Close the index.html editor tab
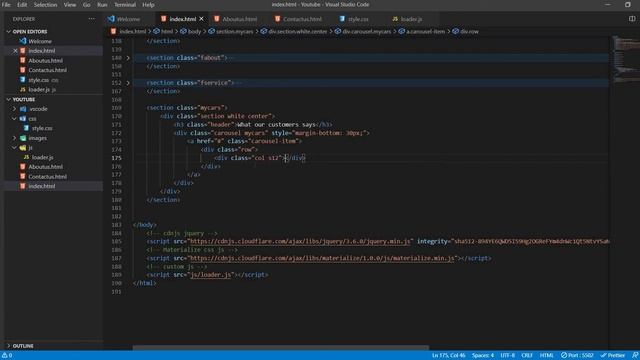This screenshot has height=360, width=640. click(201, 19)
